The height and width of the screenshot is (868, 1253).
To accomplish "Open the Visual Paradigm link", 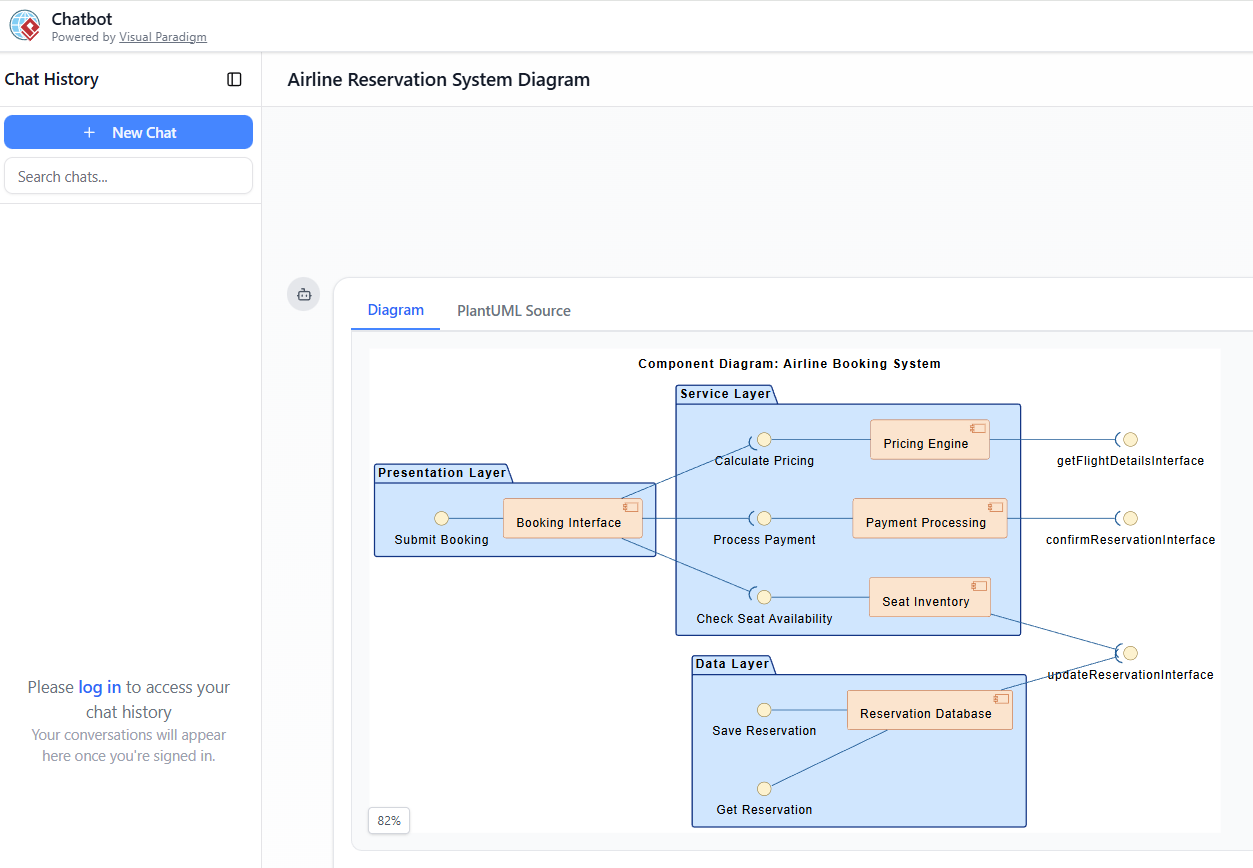I will pyautogui.click(x=163, y=37).
